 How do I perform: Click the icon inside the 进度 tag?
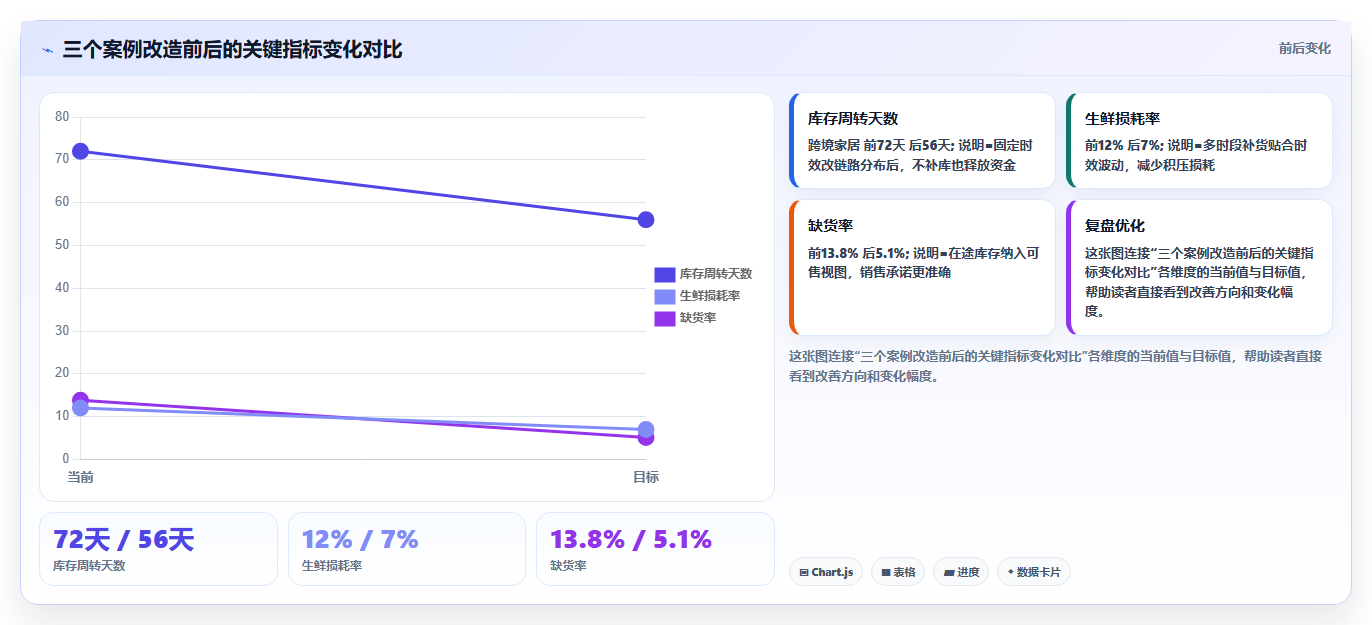click(x=949, y=573)
